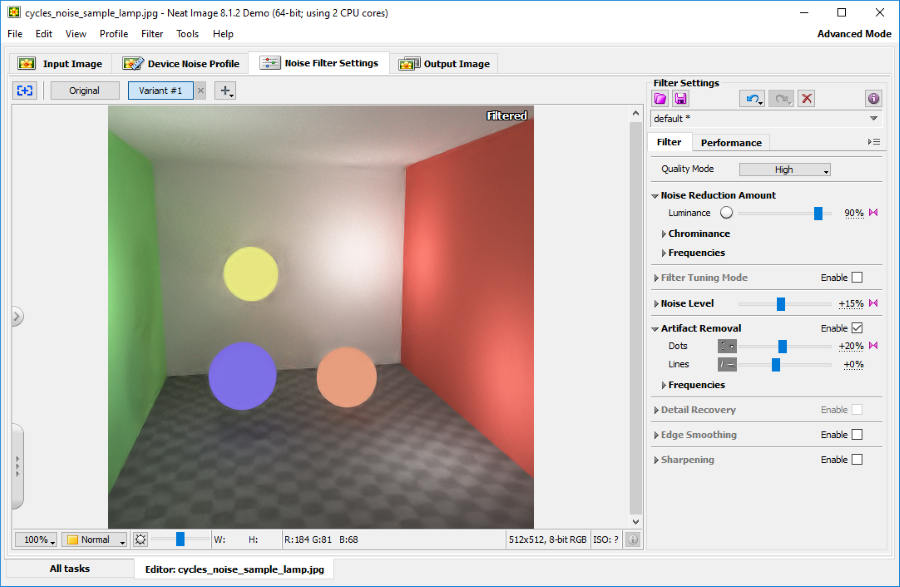Expand the Filter Tuning Mode section
Image resolution: width=900 pixels, height=587 pixels.
(x=656, y=278)
